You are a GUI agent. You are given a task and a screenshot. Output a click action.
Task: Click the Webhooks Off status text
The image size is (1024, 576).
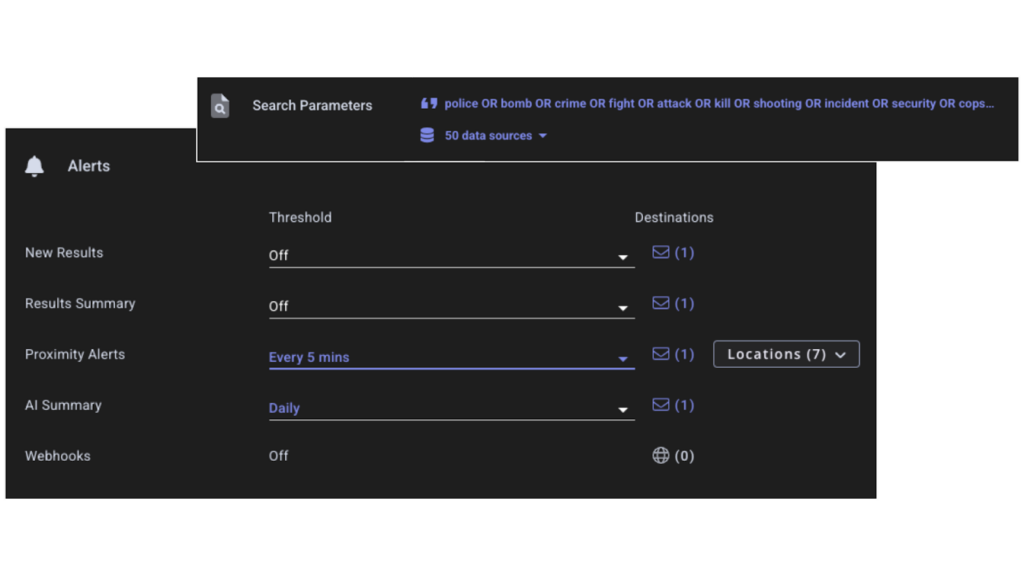coord(278,456)
